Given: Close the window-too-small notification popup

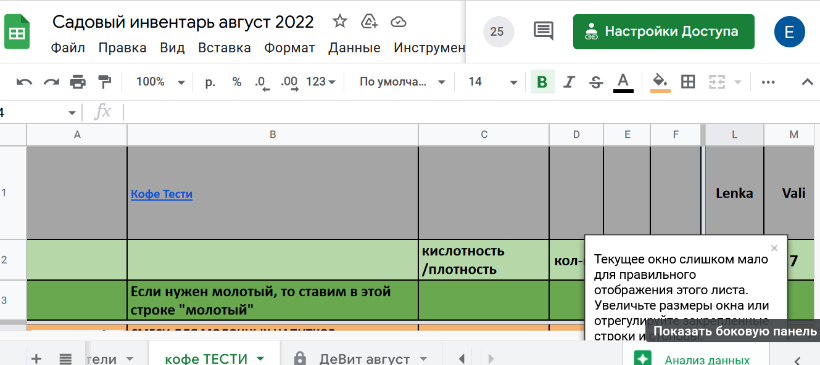Looking at the screenshot, I should (x=775, y=248).
